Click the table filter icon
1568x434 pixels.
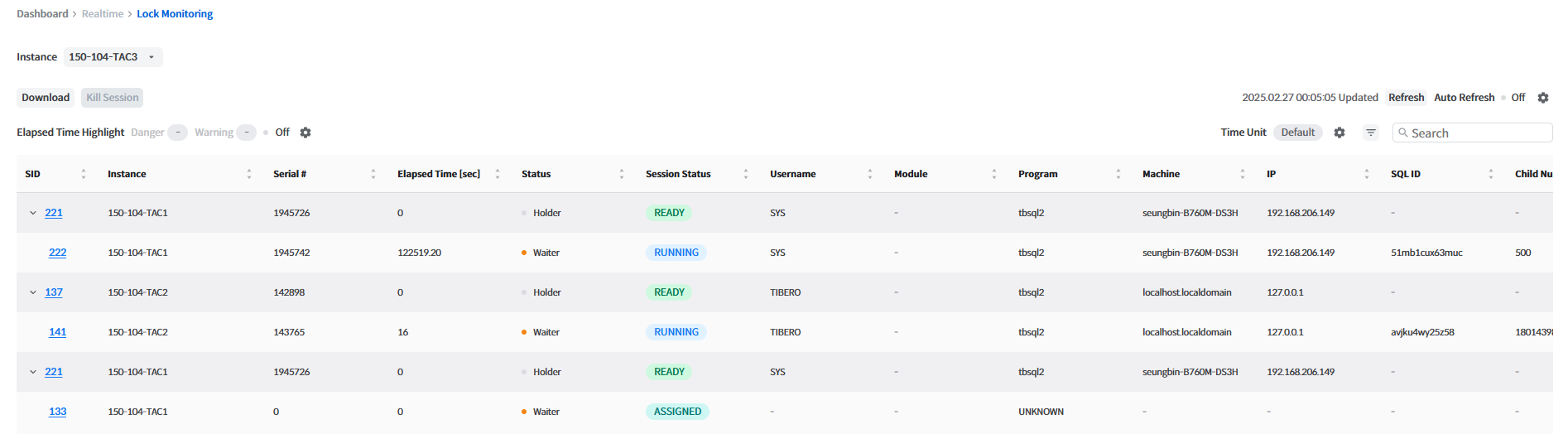pyautogui.click(x=1371, y=133)
